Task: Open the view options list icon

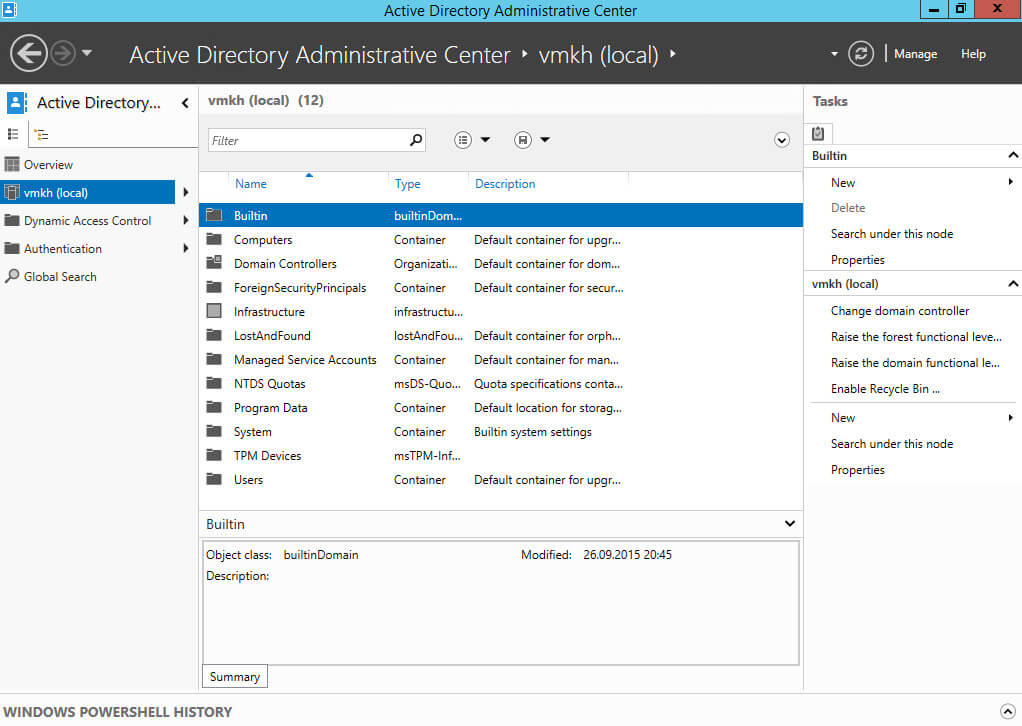Action: coord(463,139)
